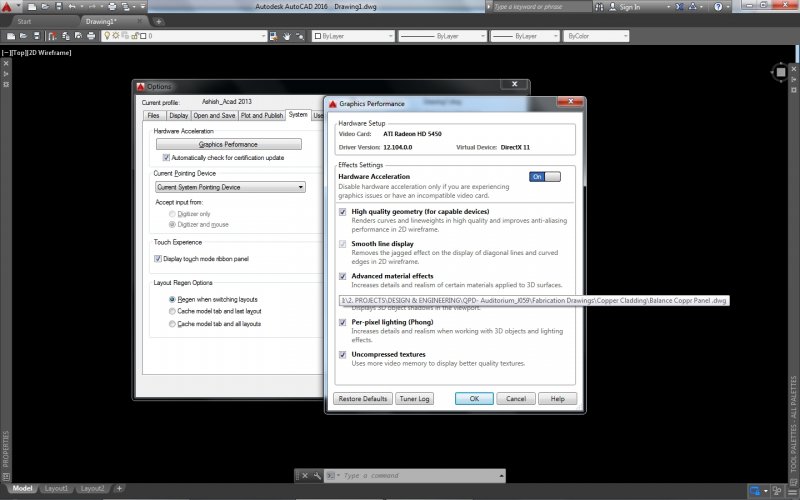
Task: Toggle Per-pixel lighting (Phong) checkbox
Action: coord(343,322)
